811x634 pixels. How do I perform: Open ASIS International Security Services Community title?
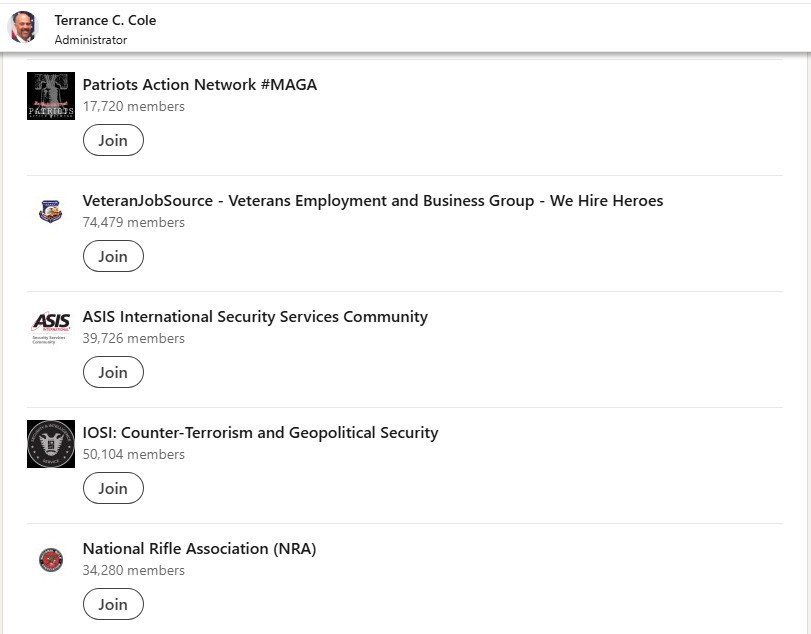[256, 316]
